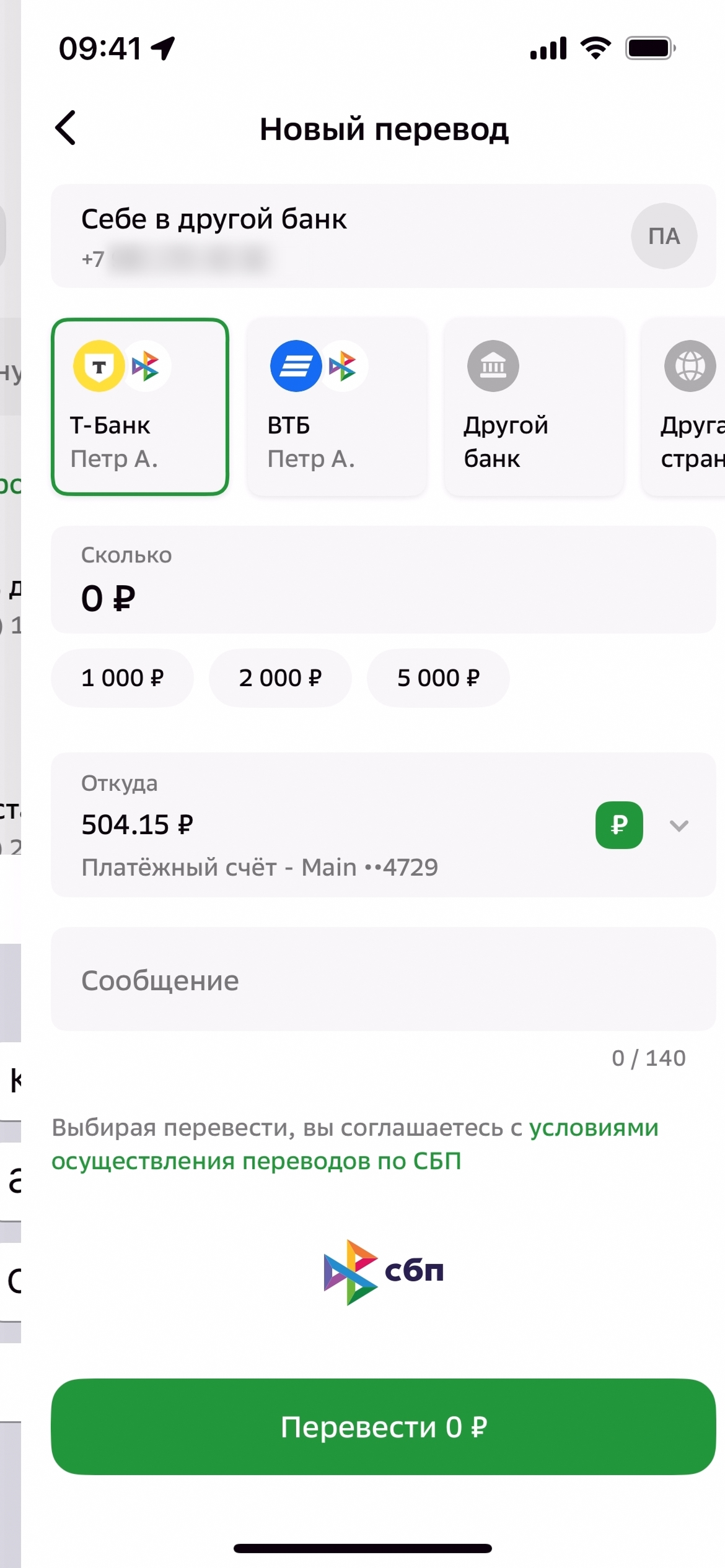Tap the SBP logo at bottom

point(384,1272)
